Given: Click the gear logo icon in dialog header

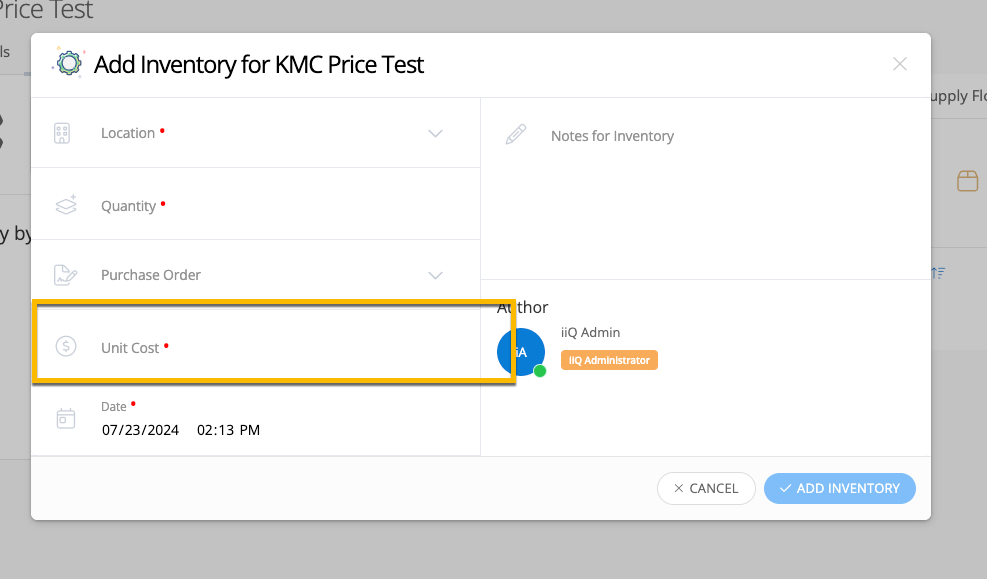Looking at the screenshot, I should (x=69, y=62).
